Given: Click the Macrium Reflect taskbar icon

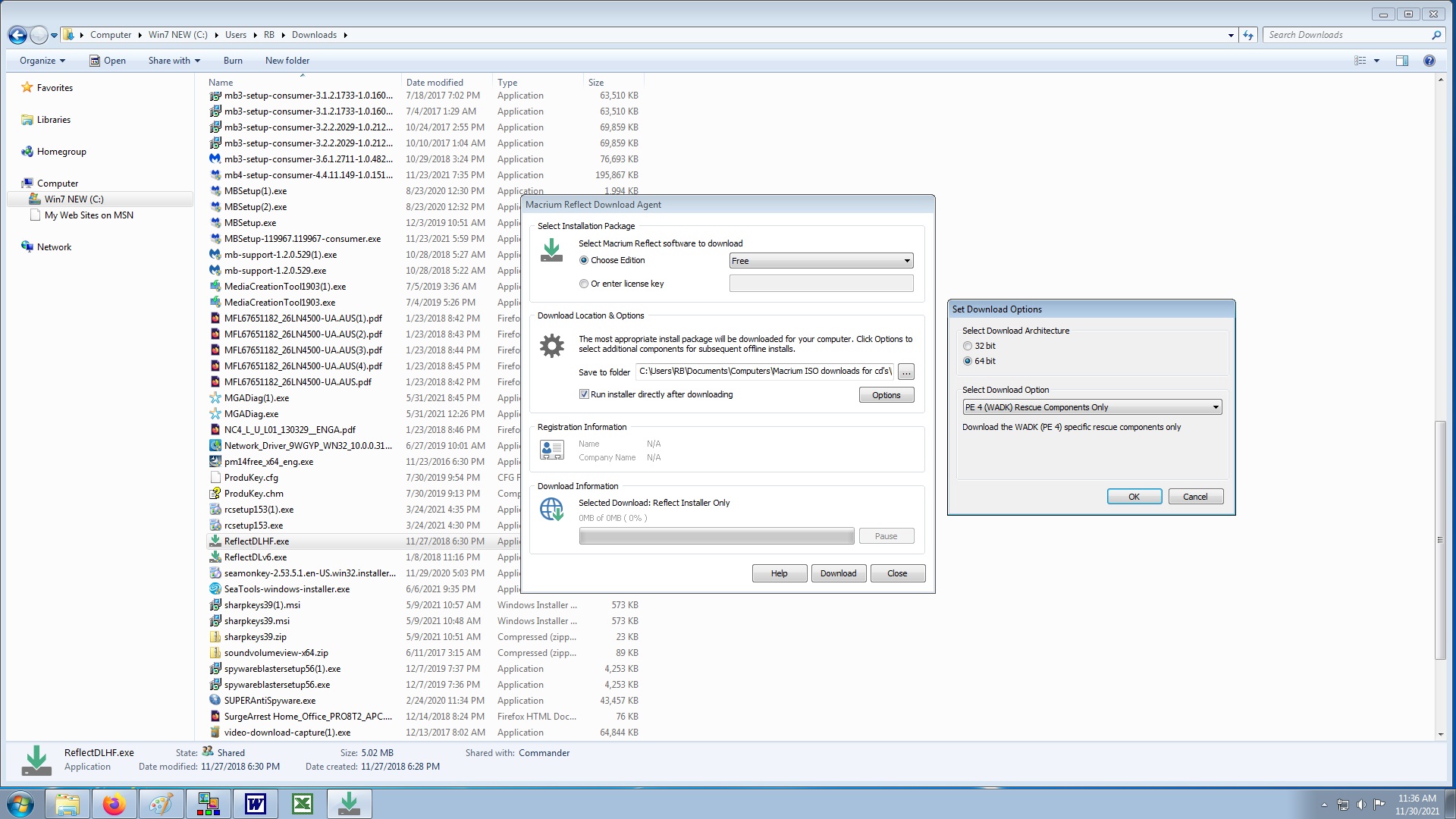Looking at the screenshot, I should (x=350, y=804).
